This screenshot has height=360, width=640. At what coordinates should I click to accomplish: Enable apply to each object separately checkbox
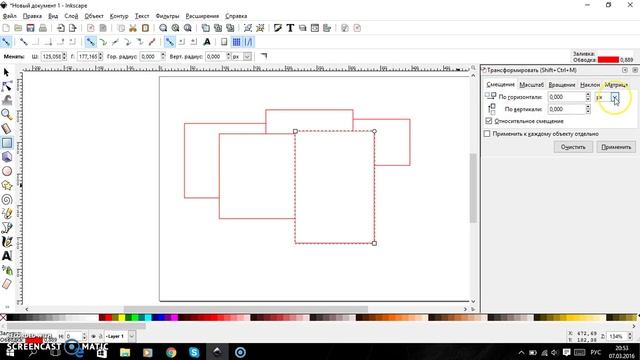point(487,134)
